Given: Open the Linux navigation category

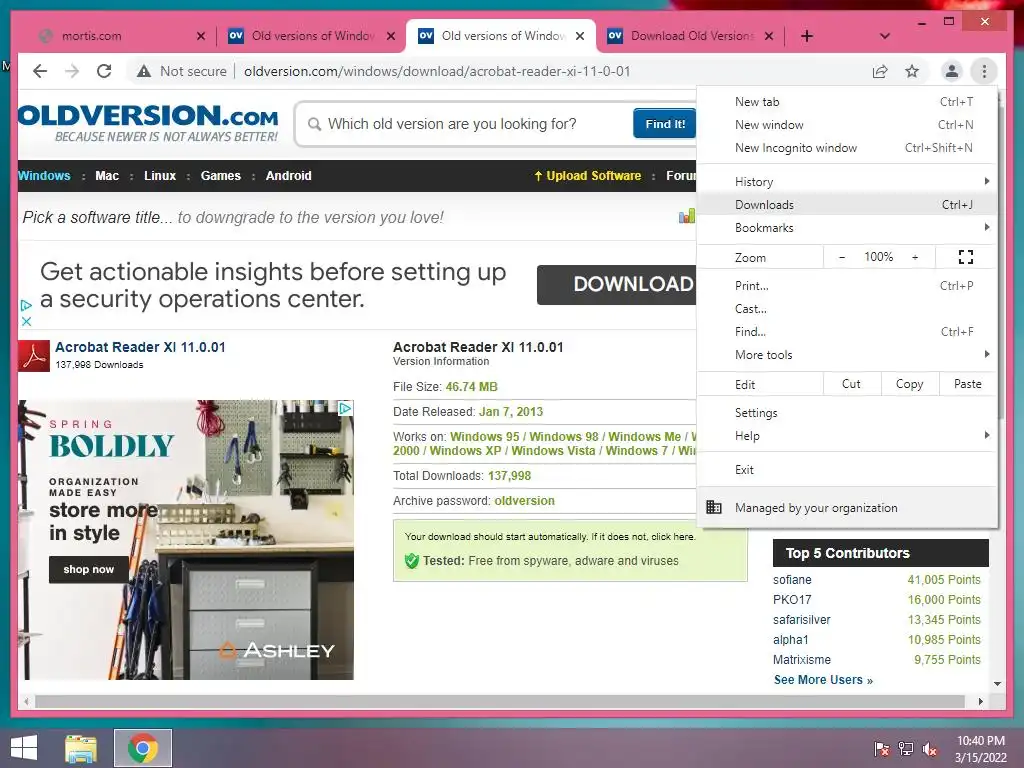Looking at the screenshot, I should 160,176.
